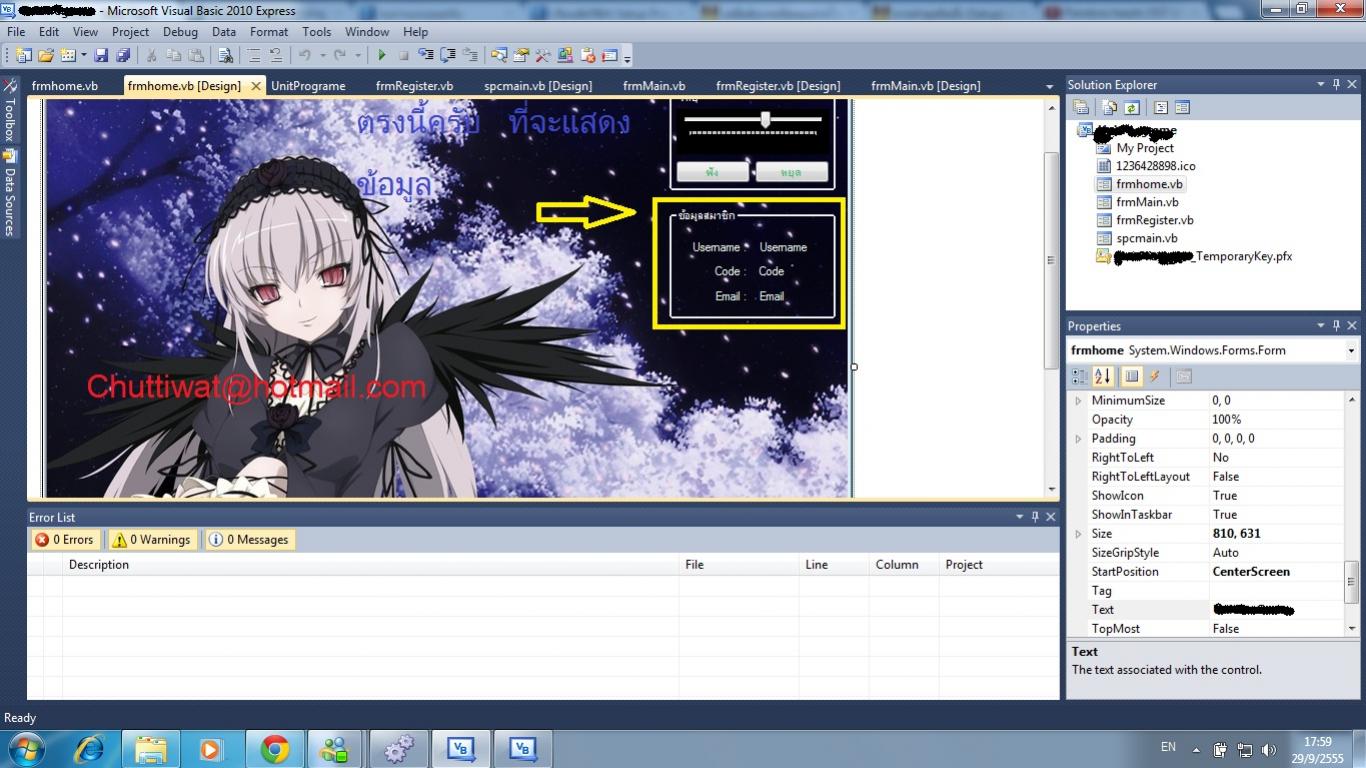Click the ฟัง button on the form

[x=712, y=172]
